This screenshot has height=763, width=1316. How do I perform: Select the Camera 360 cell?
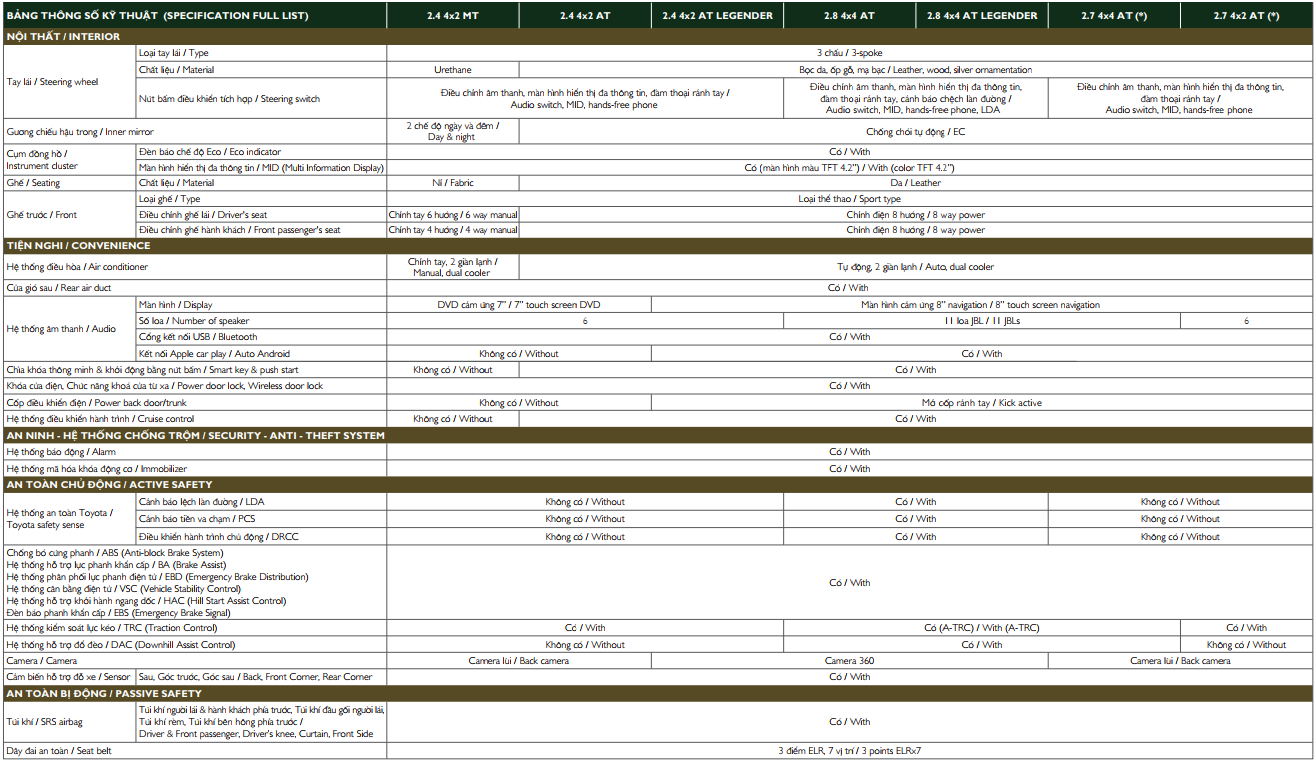tap(849, 661)
